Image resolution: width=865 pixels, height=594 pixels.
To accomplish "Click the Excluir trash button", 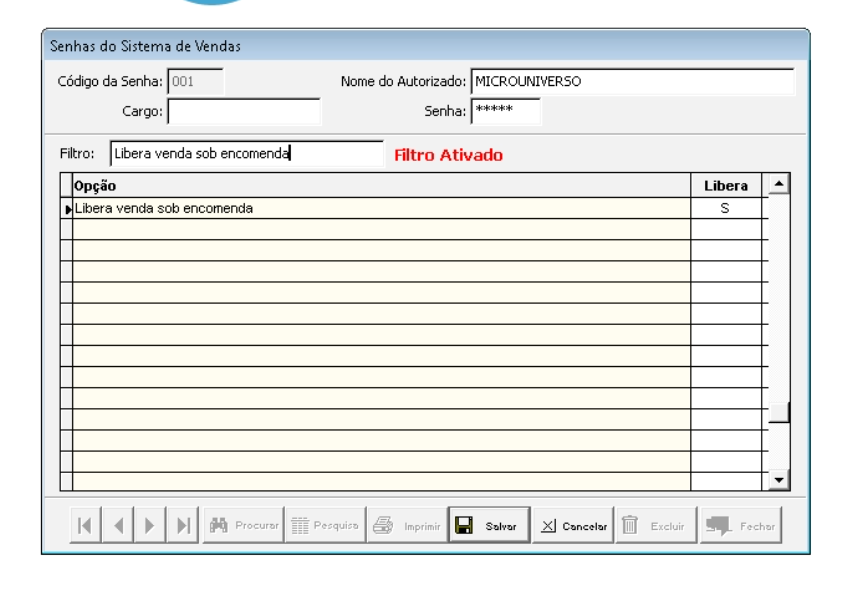I will point(653,525).
